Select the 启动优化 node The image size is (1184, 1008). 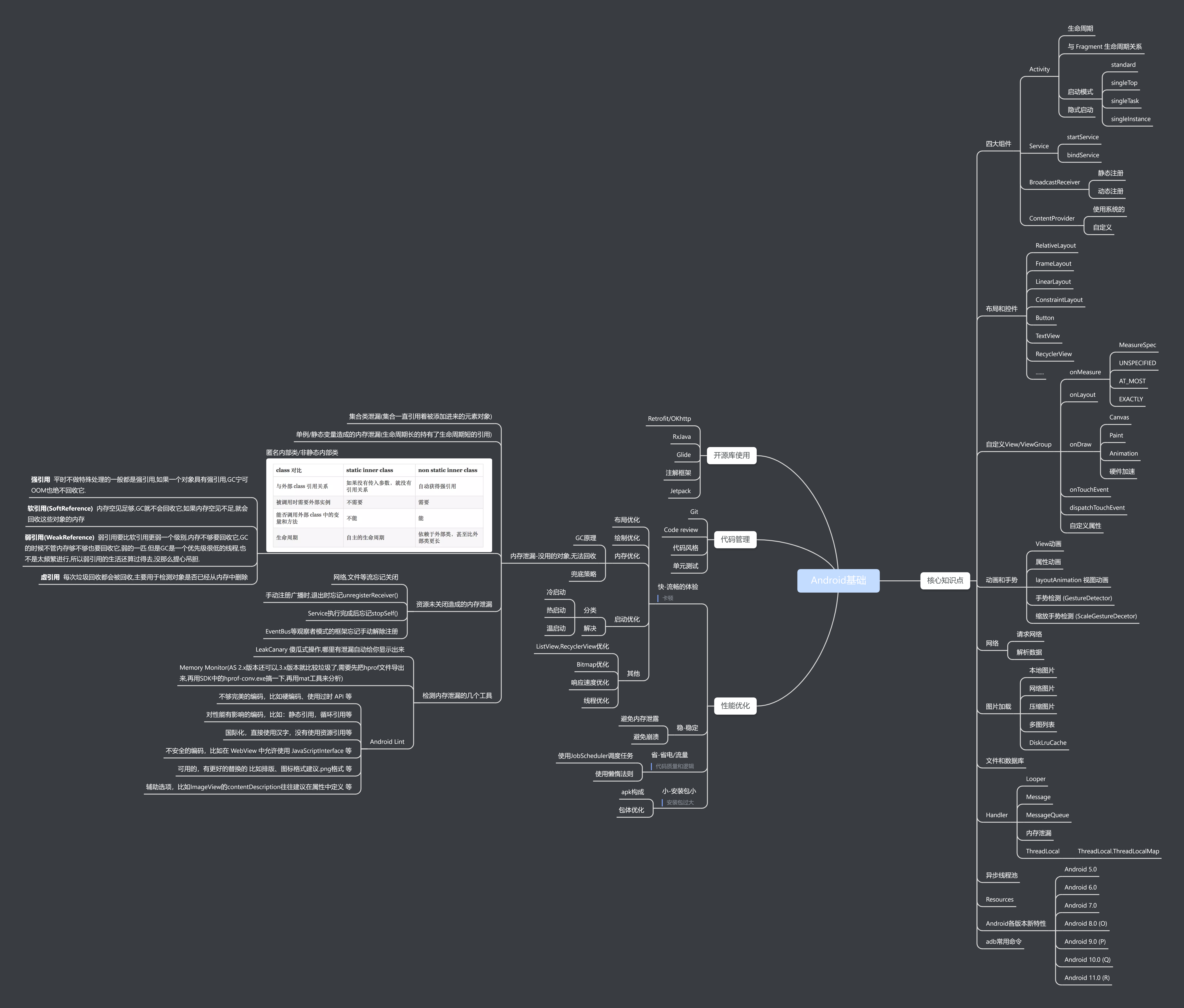click(x=627, y=619)
